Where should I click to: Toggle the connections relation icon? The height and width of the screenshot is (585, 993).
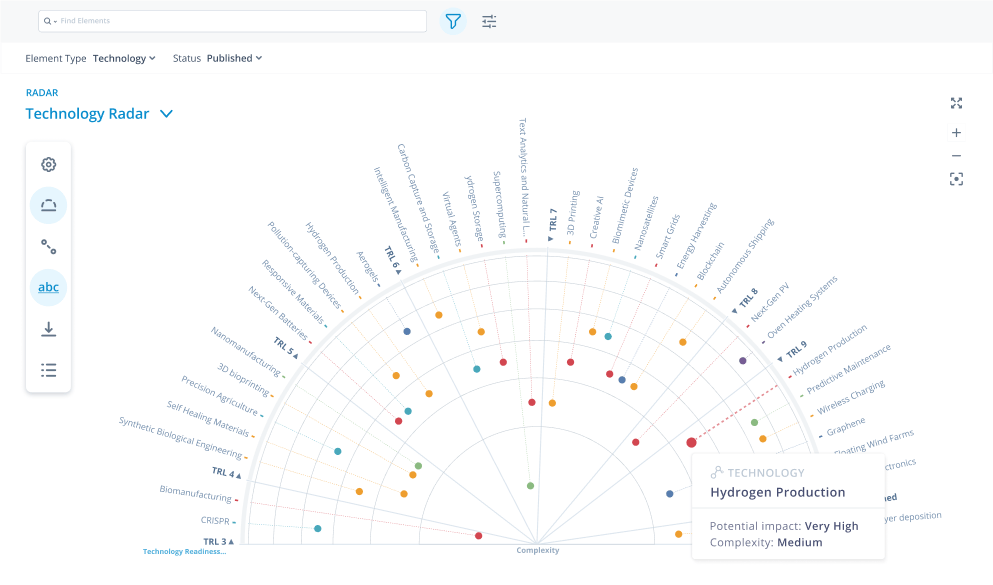tap(49, 246)
